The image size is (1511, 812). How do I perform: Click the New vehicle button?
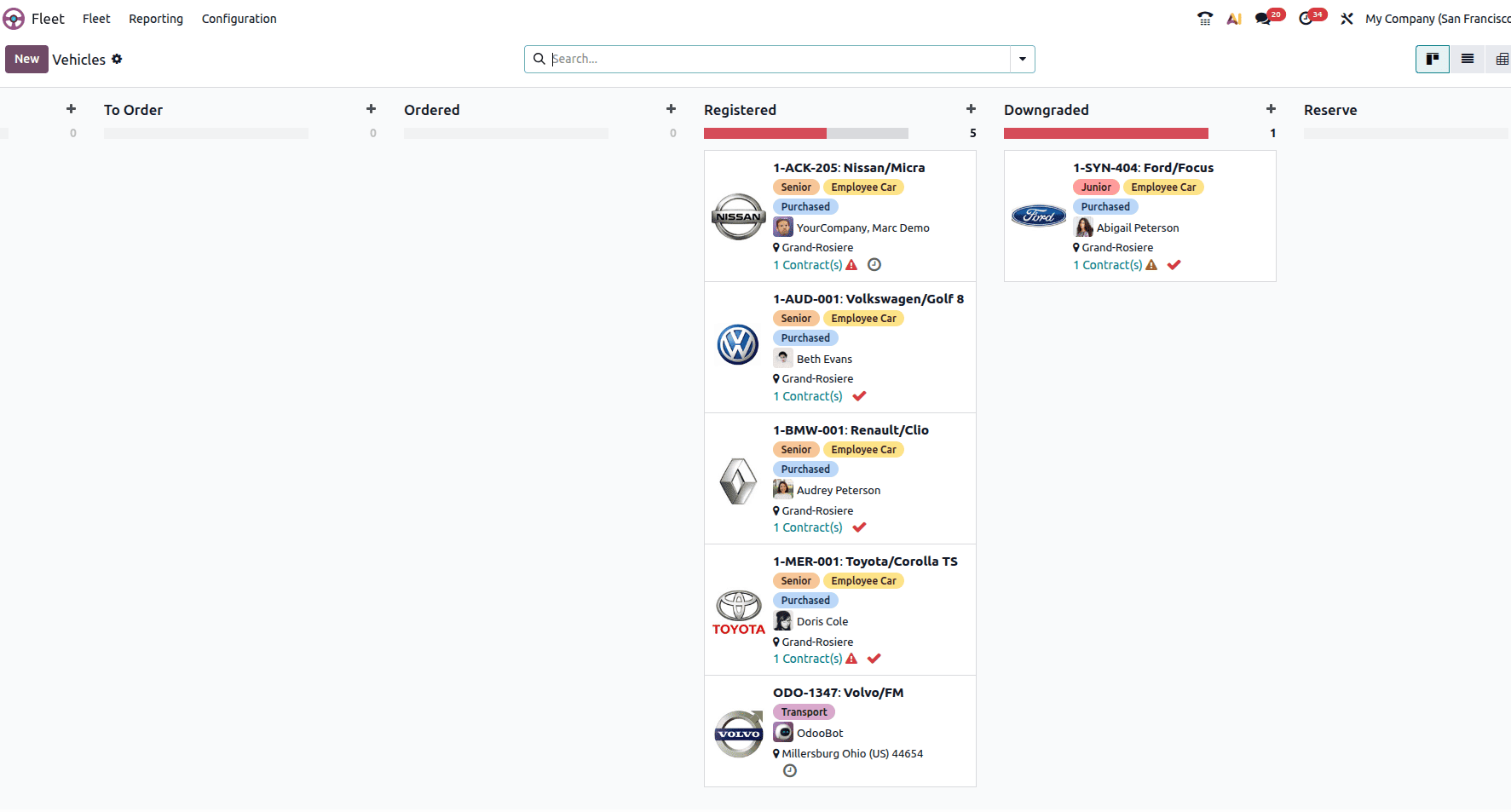coord(26,59)
